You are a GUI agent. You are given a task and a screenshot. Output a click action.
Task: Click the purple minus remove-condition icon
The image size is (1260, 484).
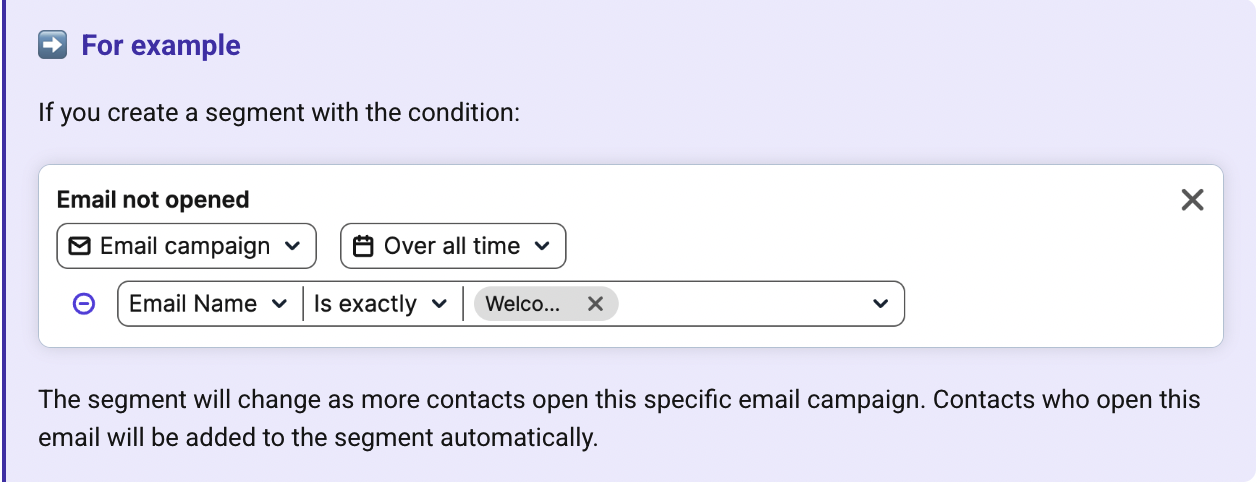pos(85,304)
